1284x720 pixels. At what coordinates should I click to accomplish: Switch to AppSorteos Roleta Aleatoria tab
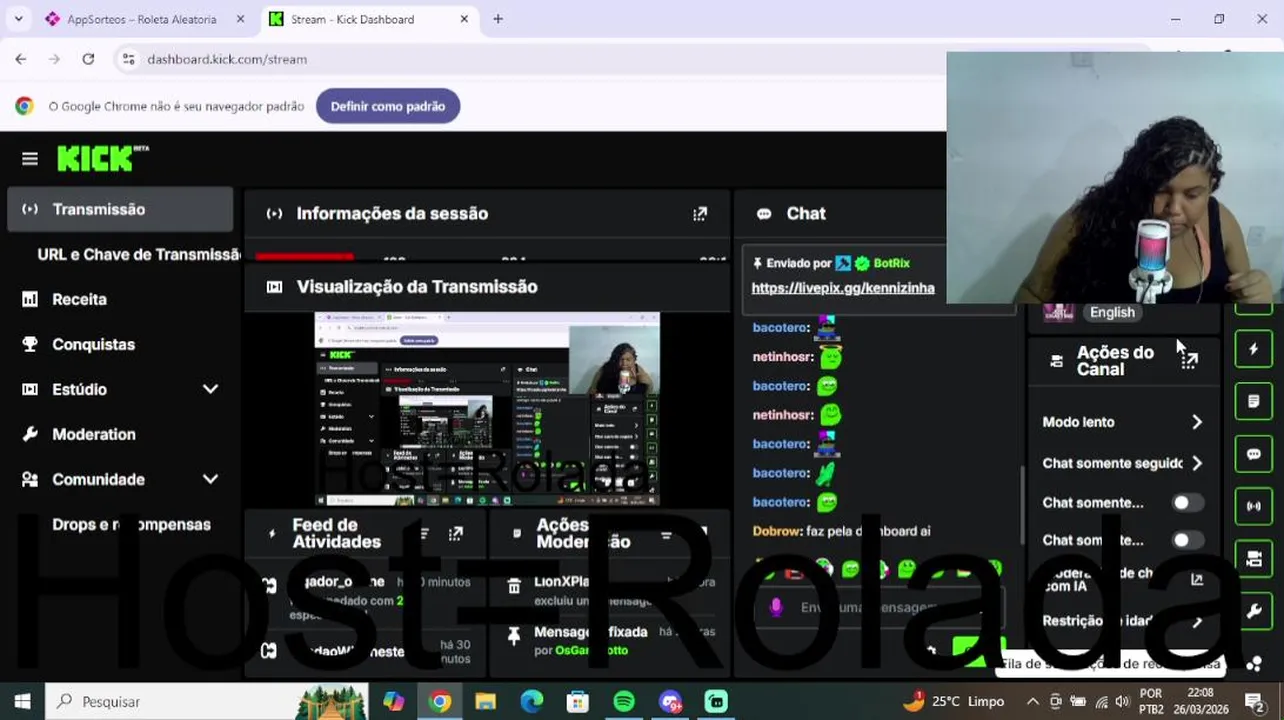click(x=141, y=19)
